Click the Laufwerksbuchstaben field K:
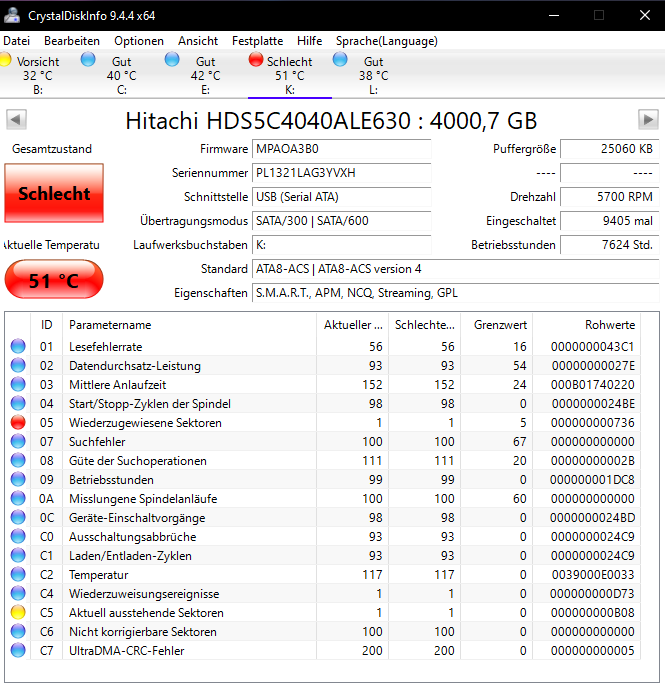This screenshot has width=665, height=687. coord(341,245)
